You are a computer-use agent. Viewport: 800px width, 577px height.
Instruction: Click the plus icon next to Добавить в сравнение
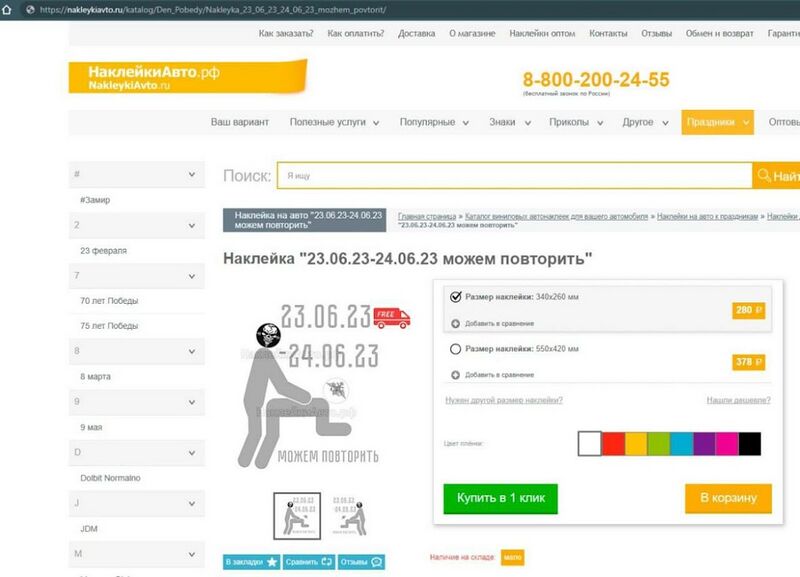tap(455, 323)
